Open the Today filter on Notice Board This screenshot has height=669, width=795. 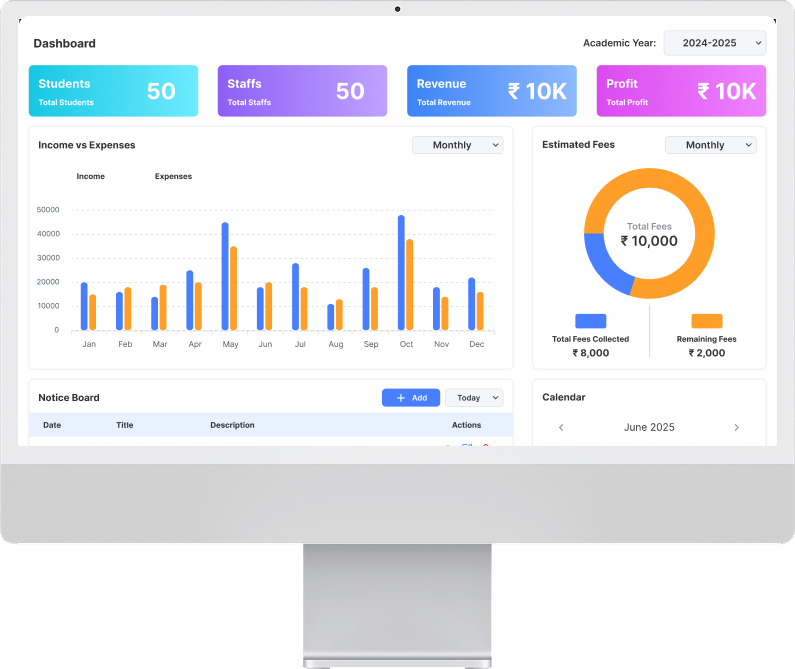tap(474, 398)
